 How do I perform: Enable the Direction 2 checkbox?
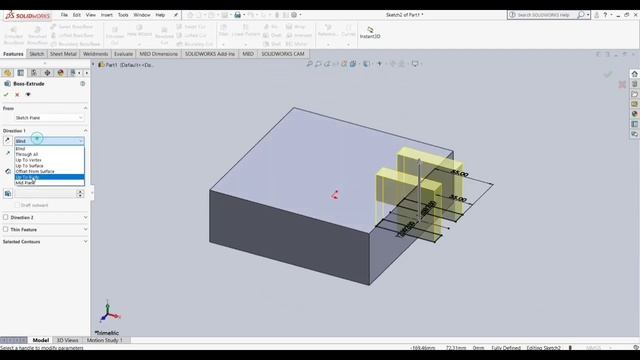click(x=6, y=218)
